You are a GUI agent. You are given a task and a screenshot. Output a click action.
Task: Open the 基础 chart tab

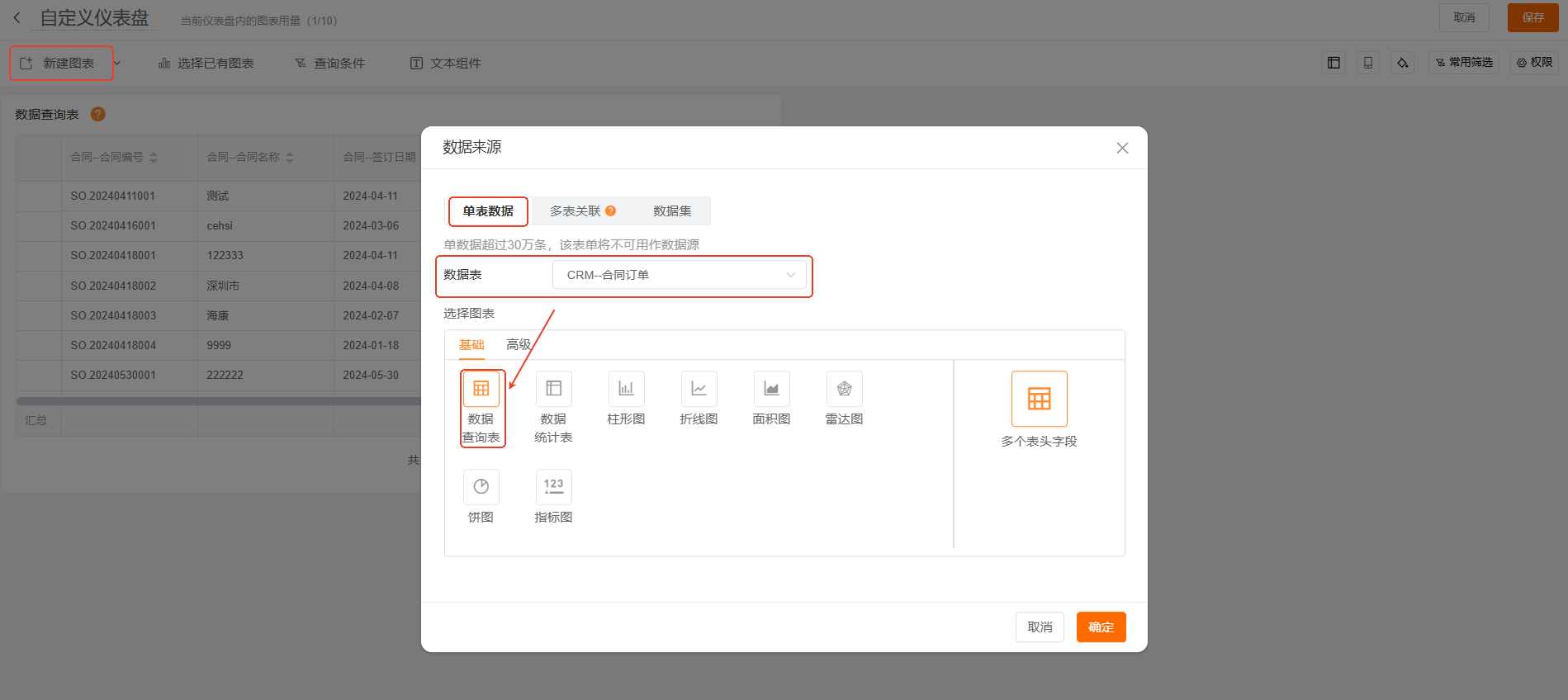click(471, 345)
